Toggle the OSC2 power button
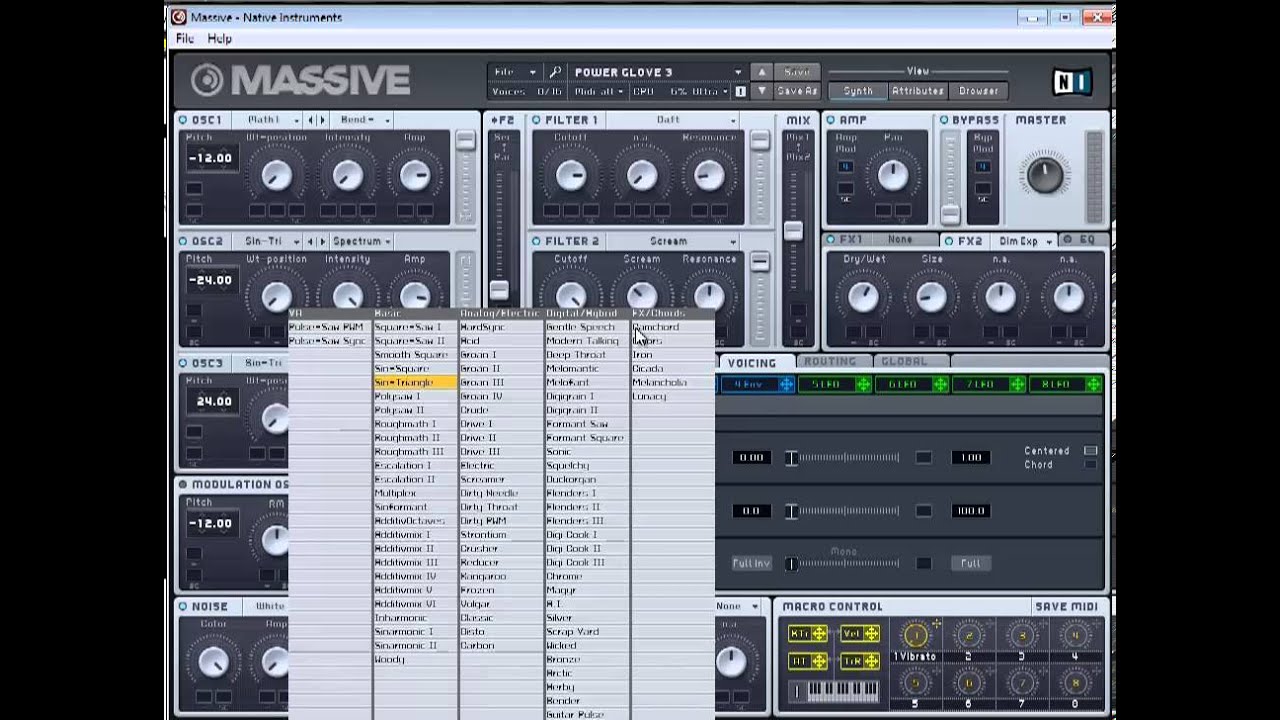The width and height of the screenshot is (1280, 720). click(x=183, y=241)
